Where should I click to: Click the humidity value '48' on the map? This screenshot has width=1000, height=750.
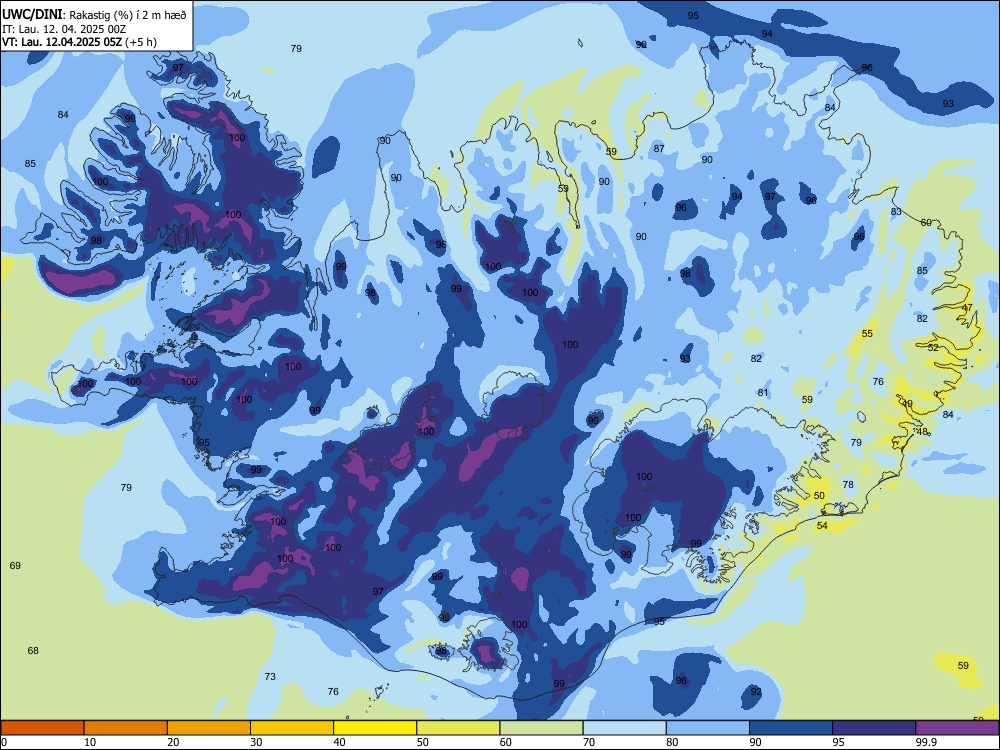(922, 431)
